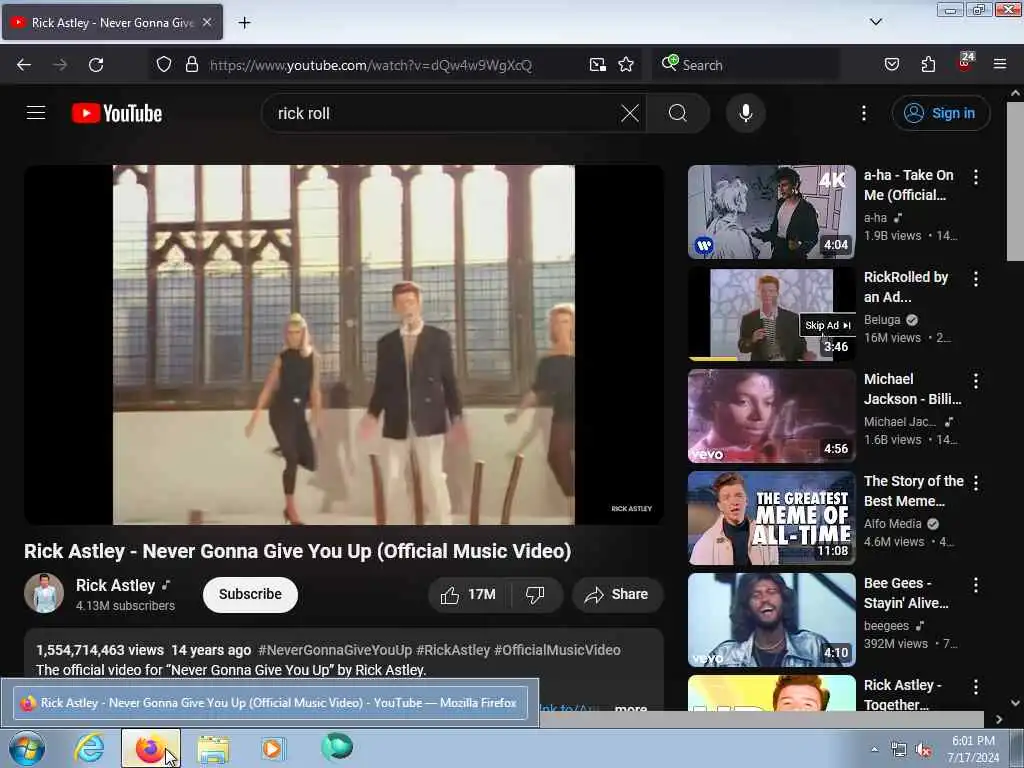Viewport: 1024px width, 768px height.
Task: Click the Firefox Search box
Action: (x=746, y=65)
